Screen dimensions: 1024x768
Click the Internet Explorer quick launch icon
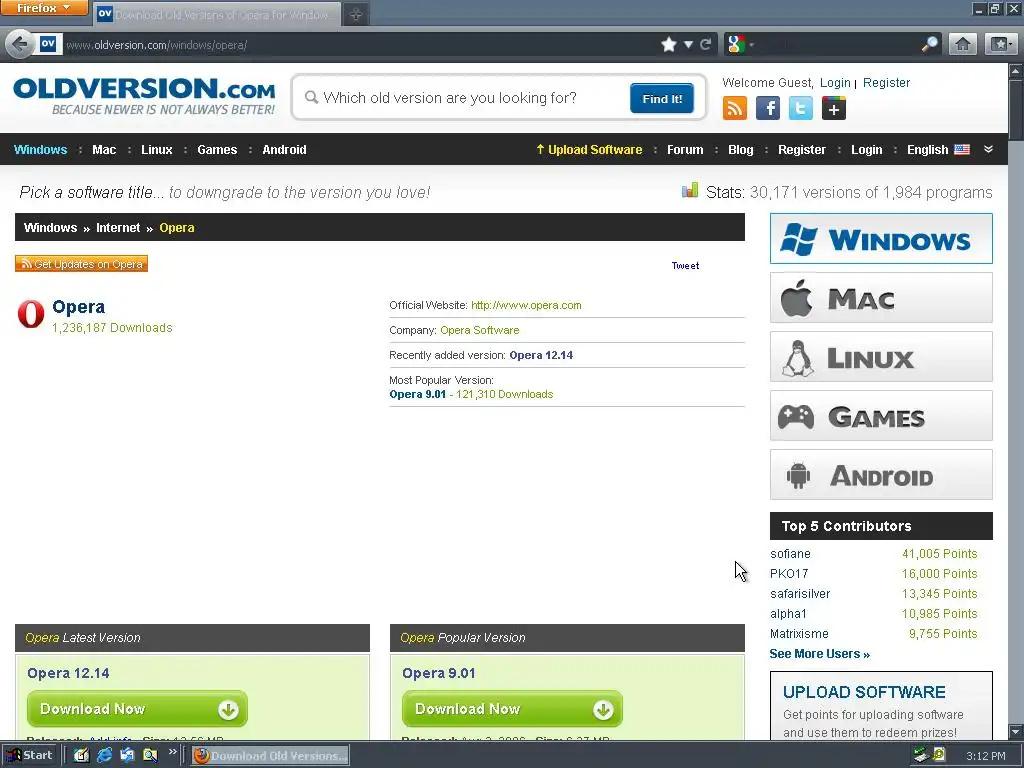coord(104,755)
